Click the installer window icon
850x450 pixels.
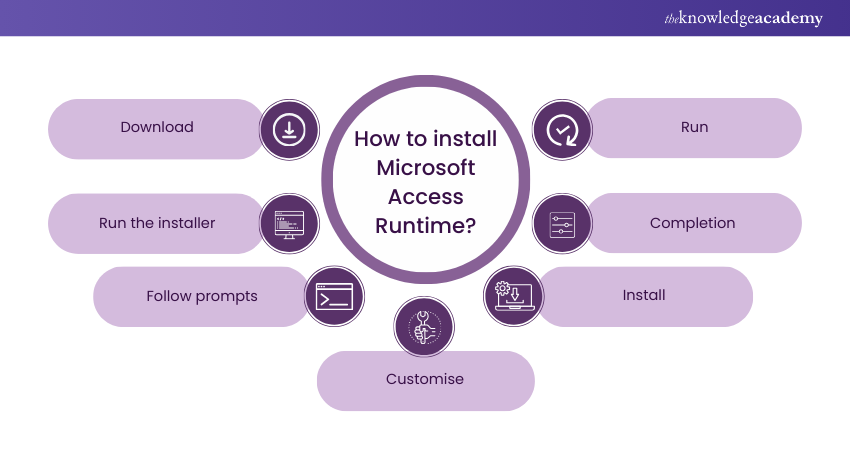(x=289, y=224)
